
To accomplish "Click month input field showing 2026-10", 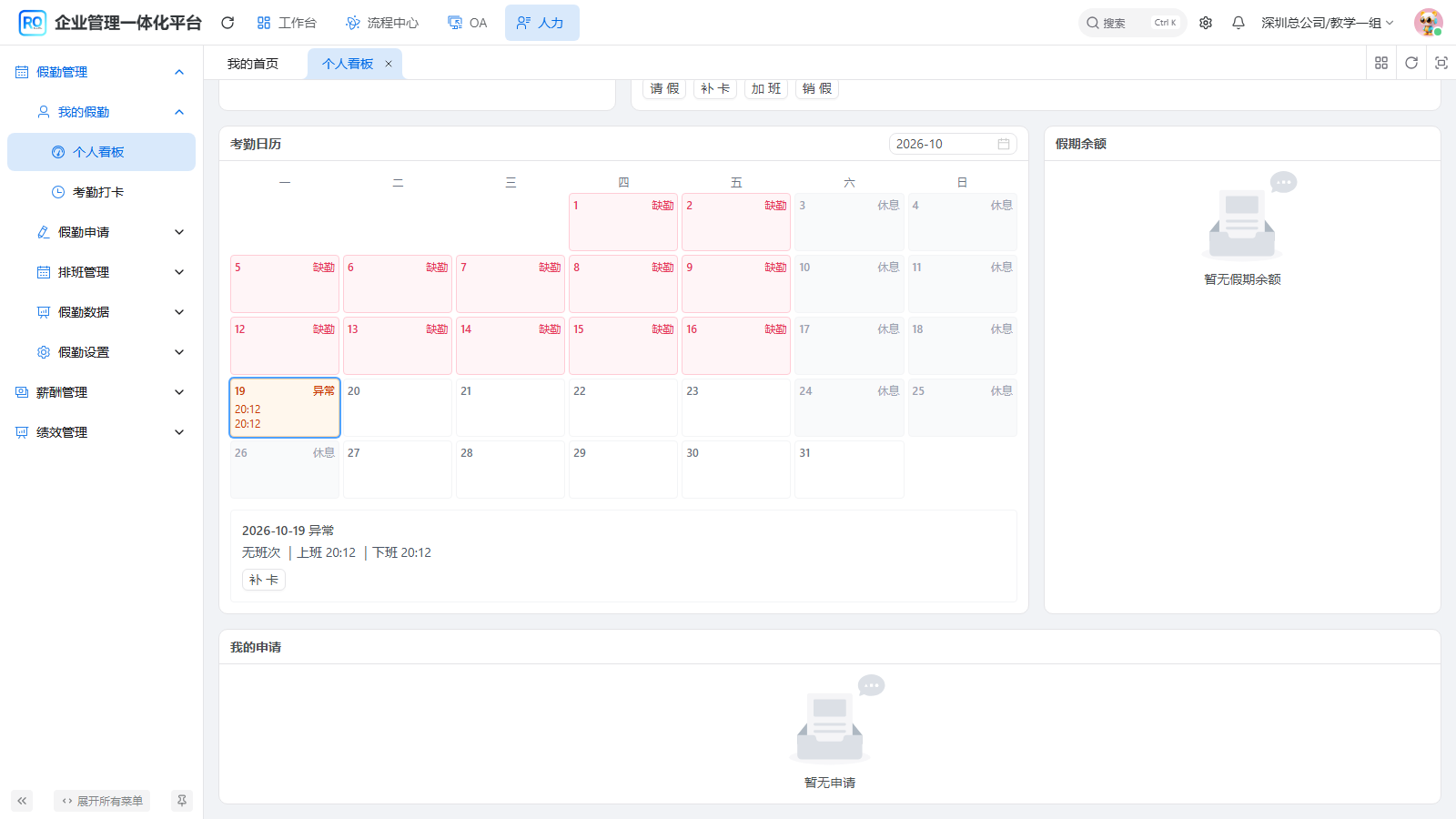I will [953, 144].
